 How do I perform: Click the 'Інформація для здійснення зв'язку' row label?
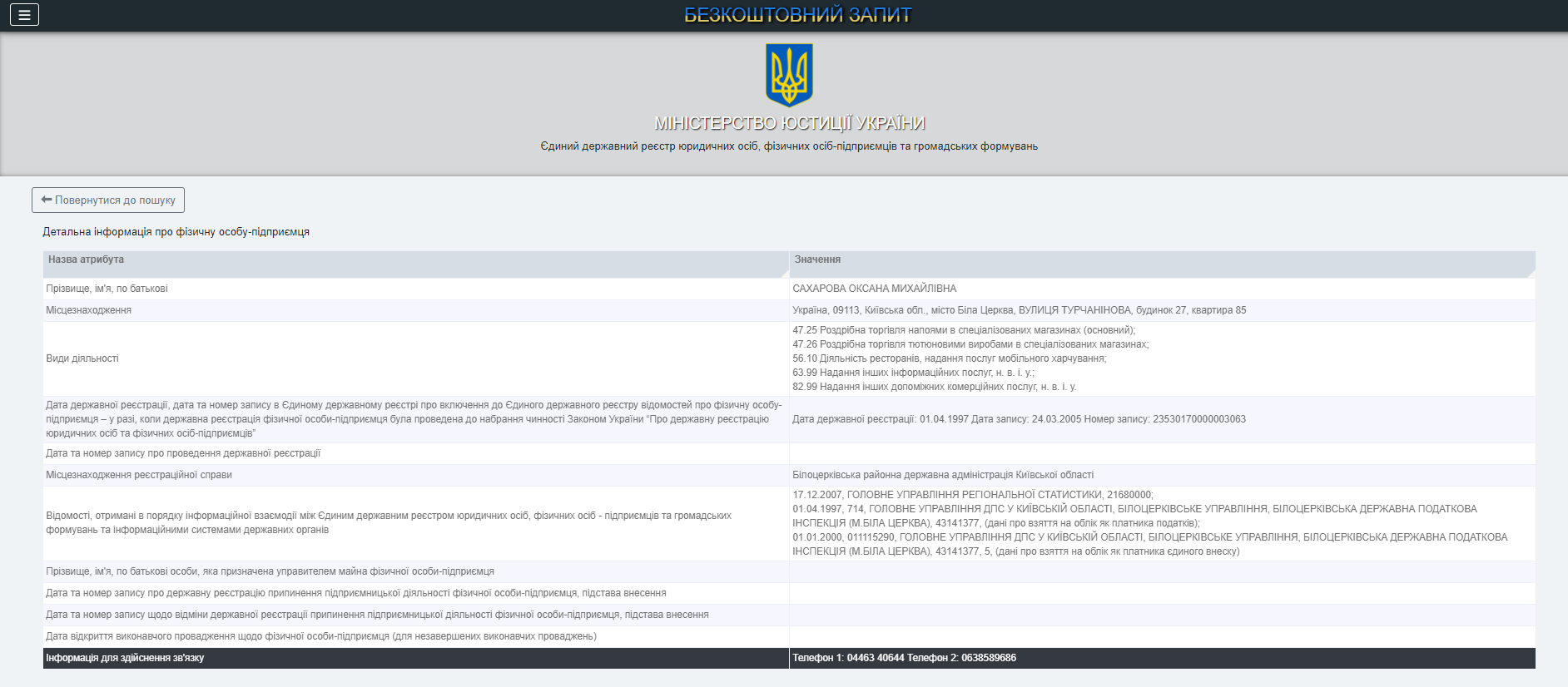[125, 658]
